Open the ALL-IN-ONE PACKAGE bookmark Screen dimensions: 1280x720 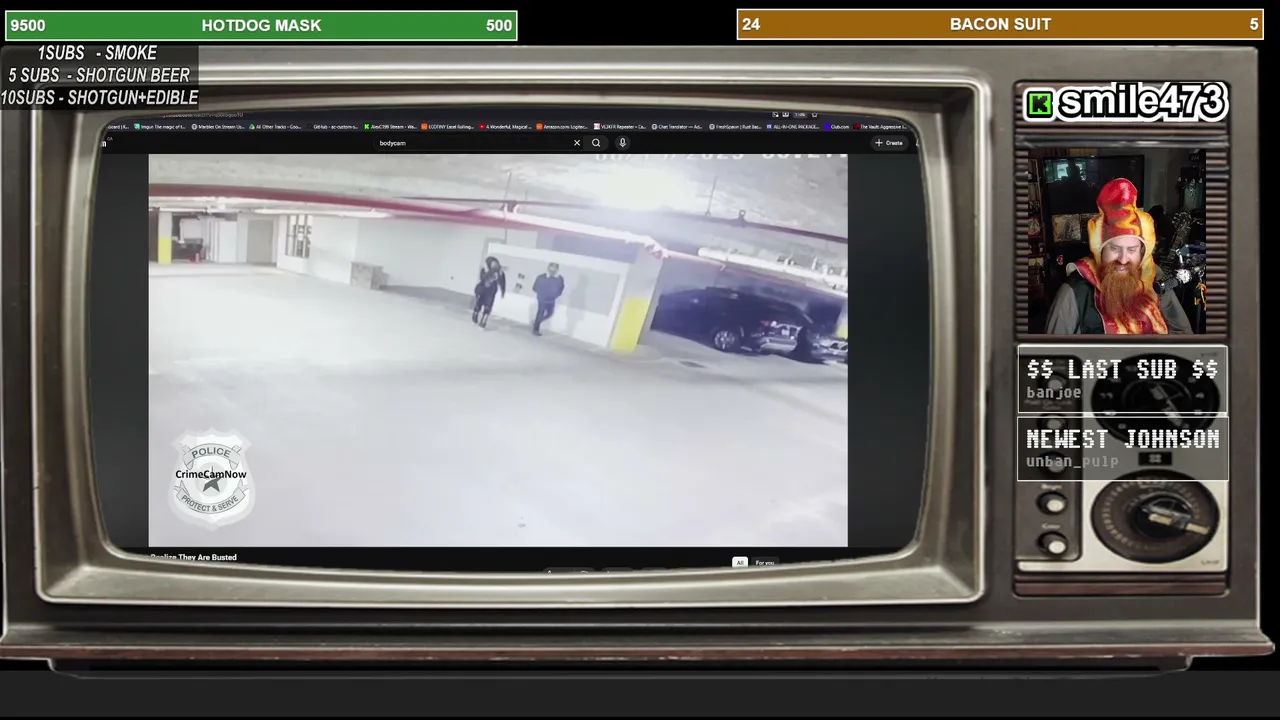795,127
